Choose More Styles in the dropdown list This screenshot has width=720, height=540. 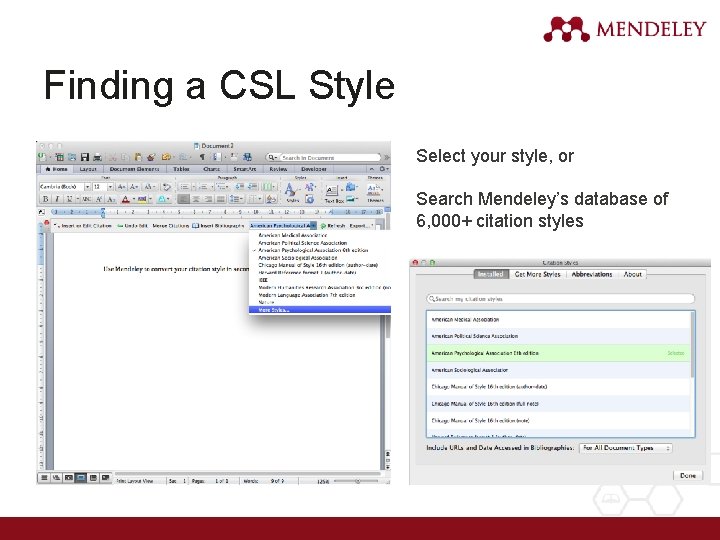tap(320, 310)
